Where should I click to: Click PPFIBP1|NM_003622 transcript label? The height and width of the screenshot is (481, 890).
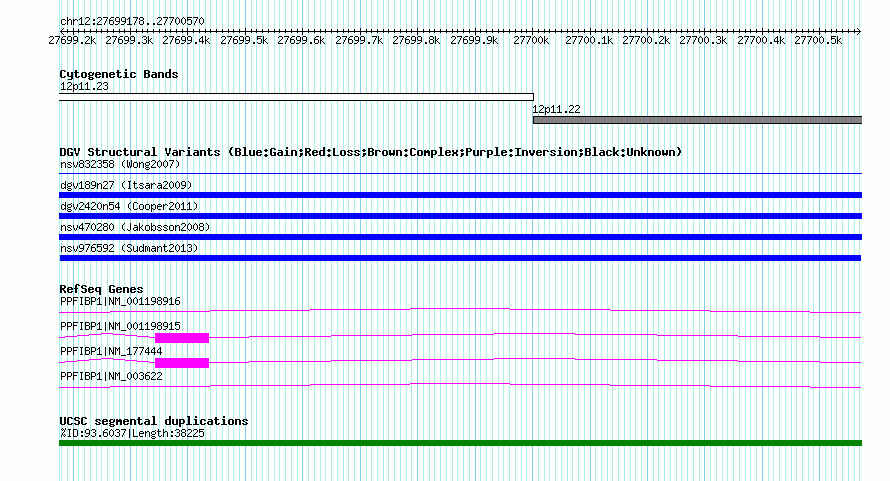tap(111, 377)
